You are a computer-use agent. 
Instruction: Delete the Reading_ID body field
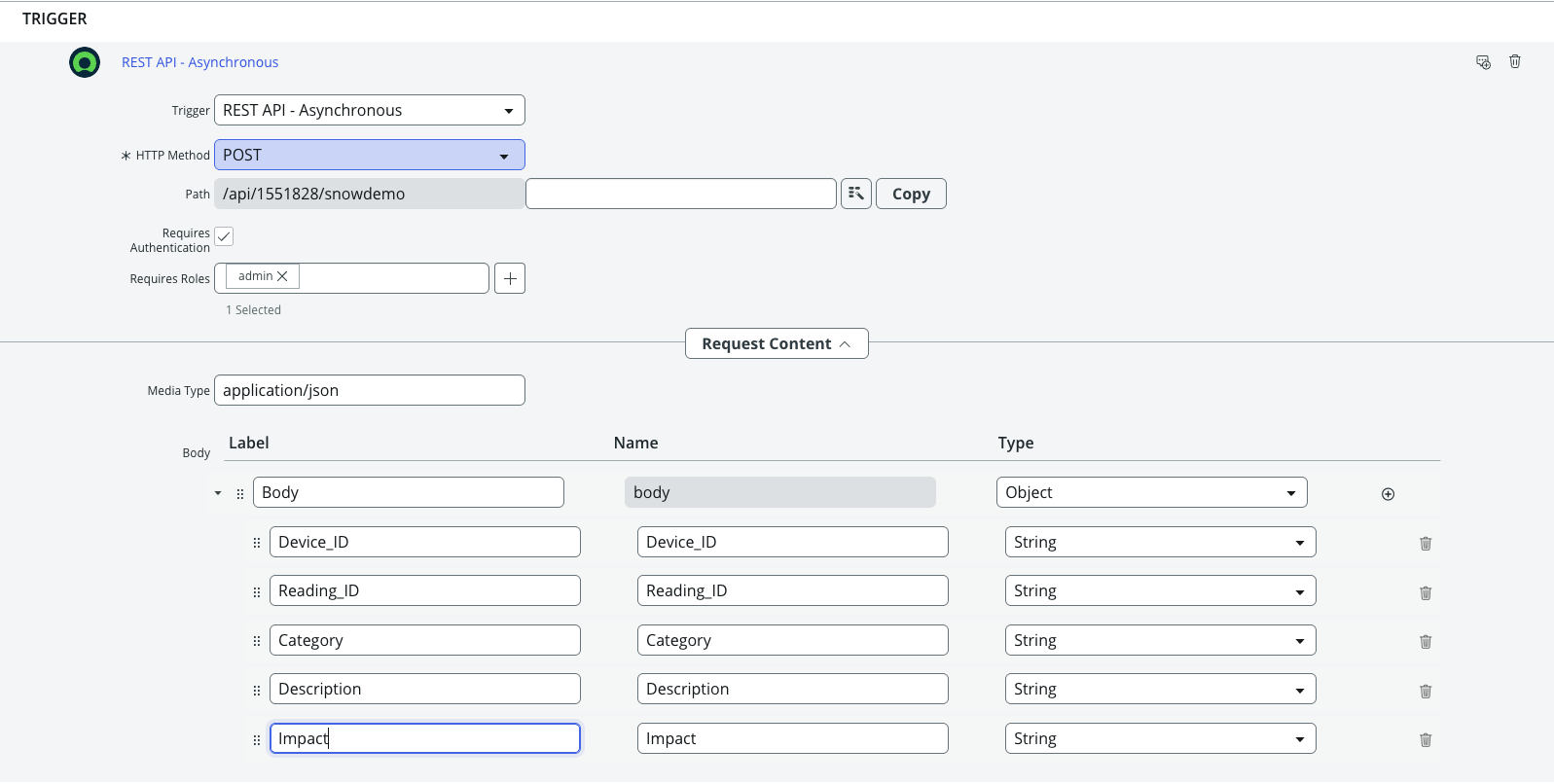point(1426,593)
